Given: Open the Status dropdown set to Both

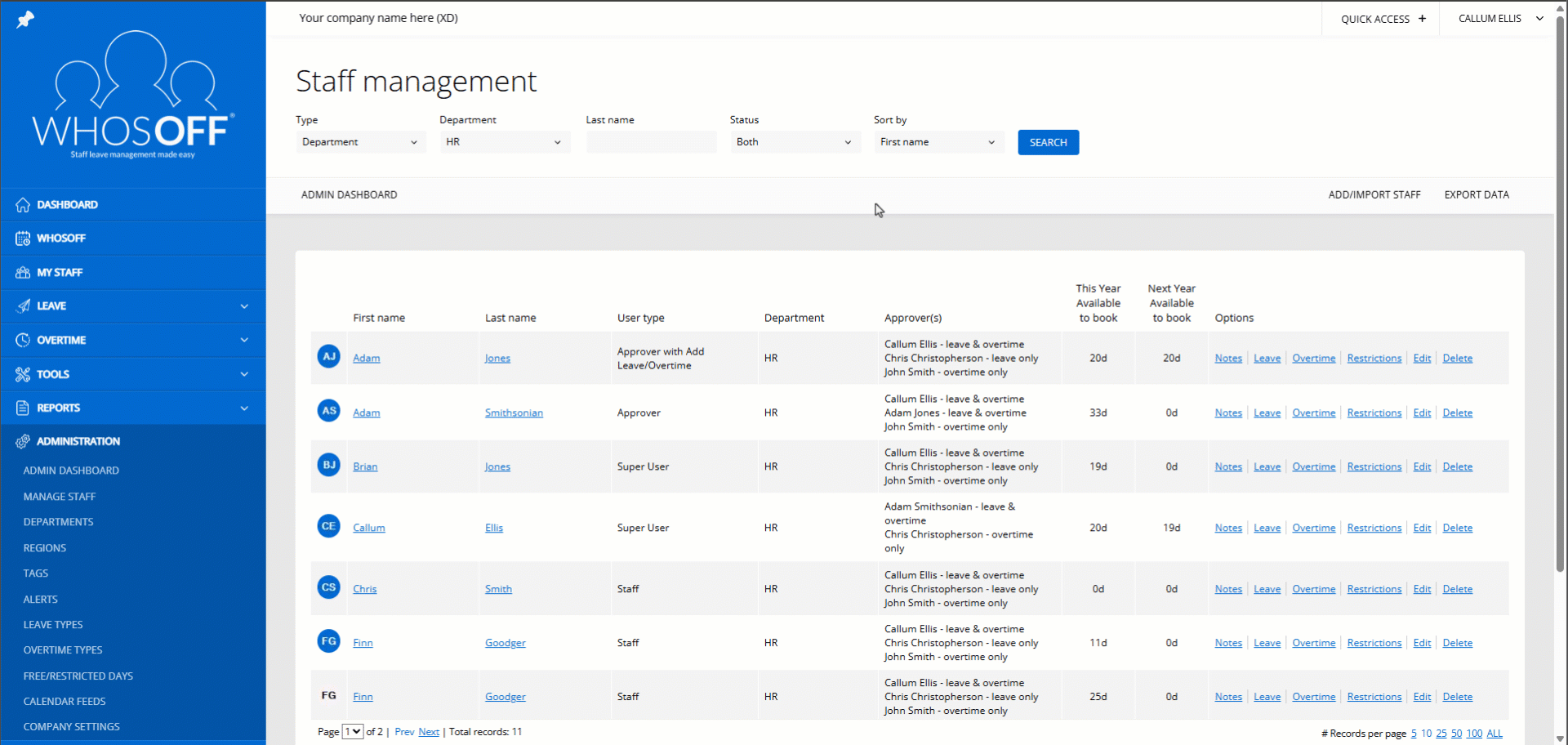Looking at the screenshot, I should coord(794,142).
